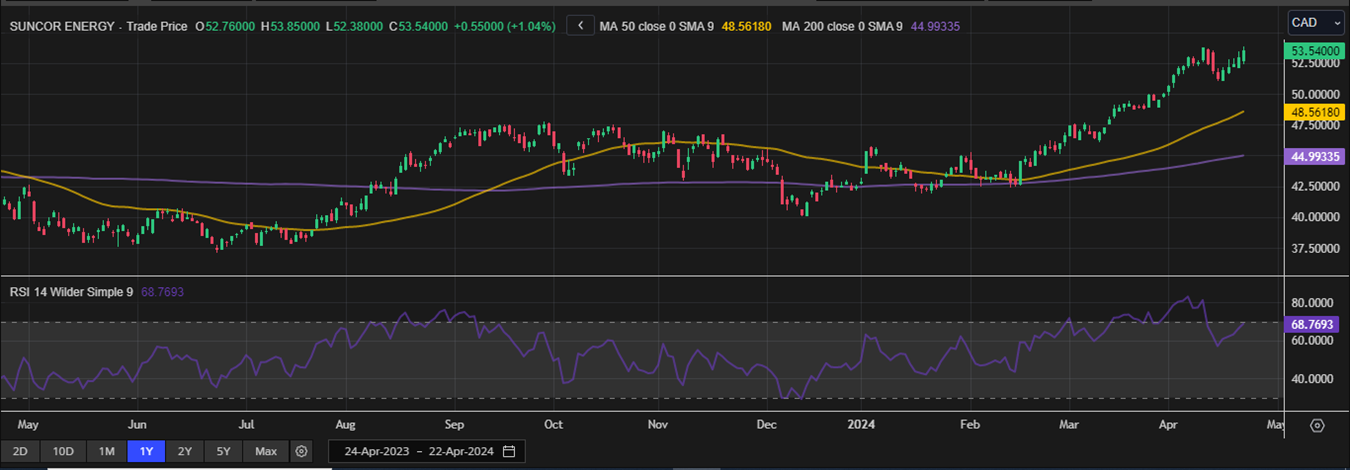This screenshot has height=470, width=1350.
Task: Click the Sep label on time axis
Action: pos(455,425)
